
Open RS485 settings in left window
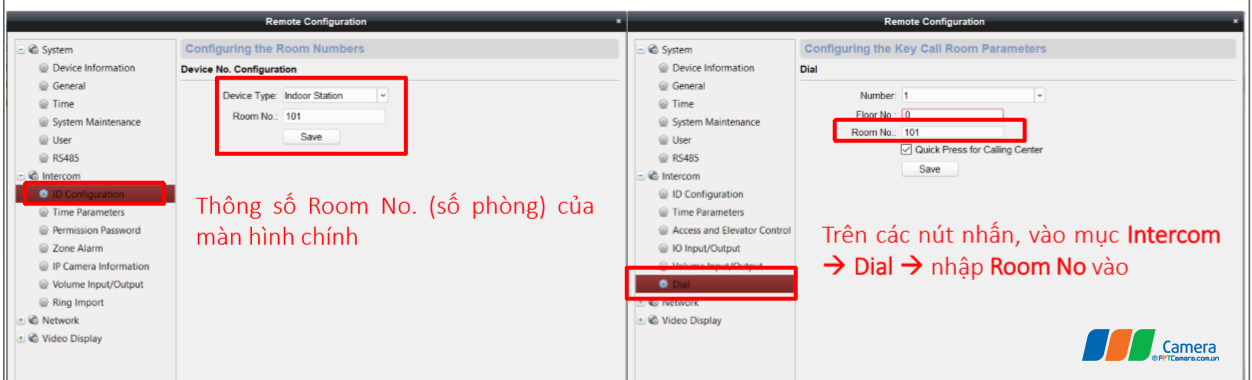(65, 158)
